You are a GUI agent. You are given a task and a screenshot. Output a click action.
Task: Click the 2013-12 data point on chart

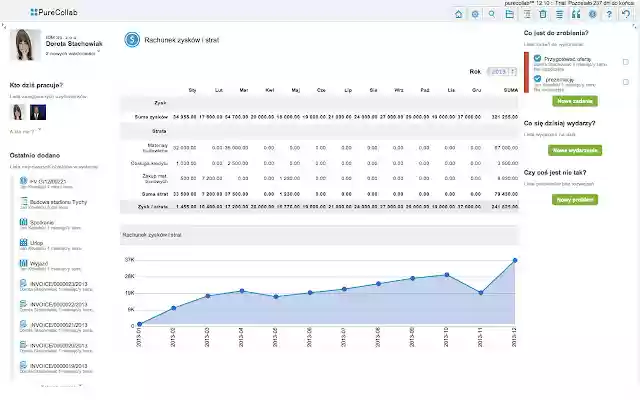click(x=515, y=260)
